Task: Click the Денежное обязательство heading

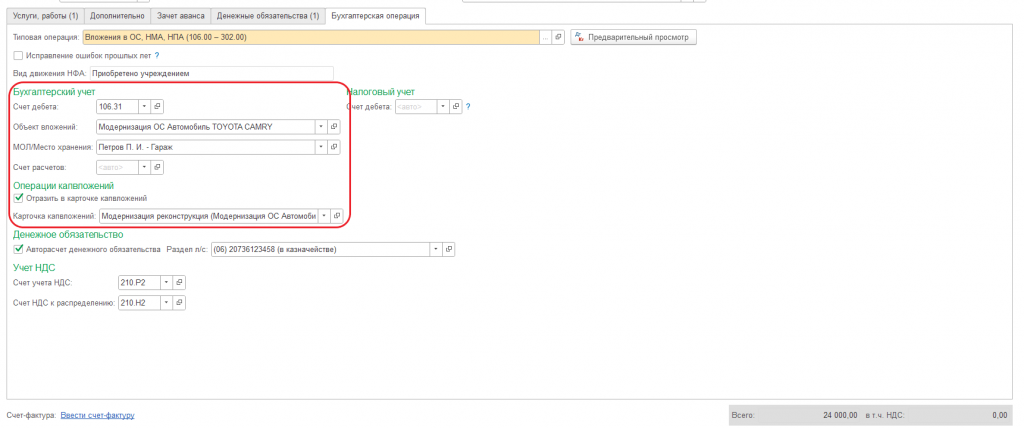Action: [68, 234]
